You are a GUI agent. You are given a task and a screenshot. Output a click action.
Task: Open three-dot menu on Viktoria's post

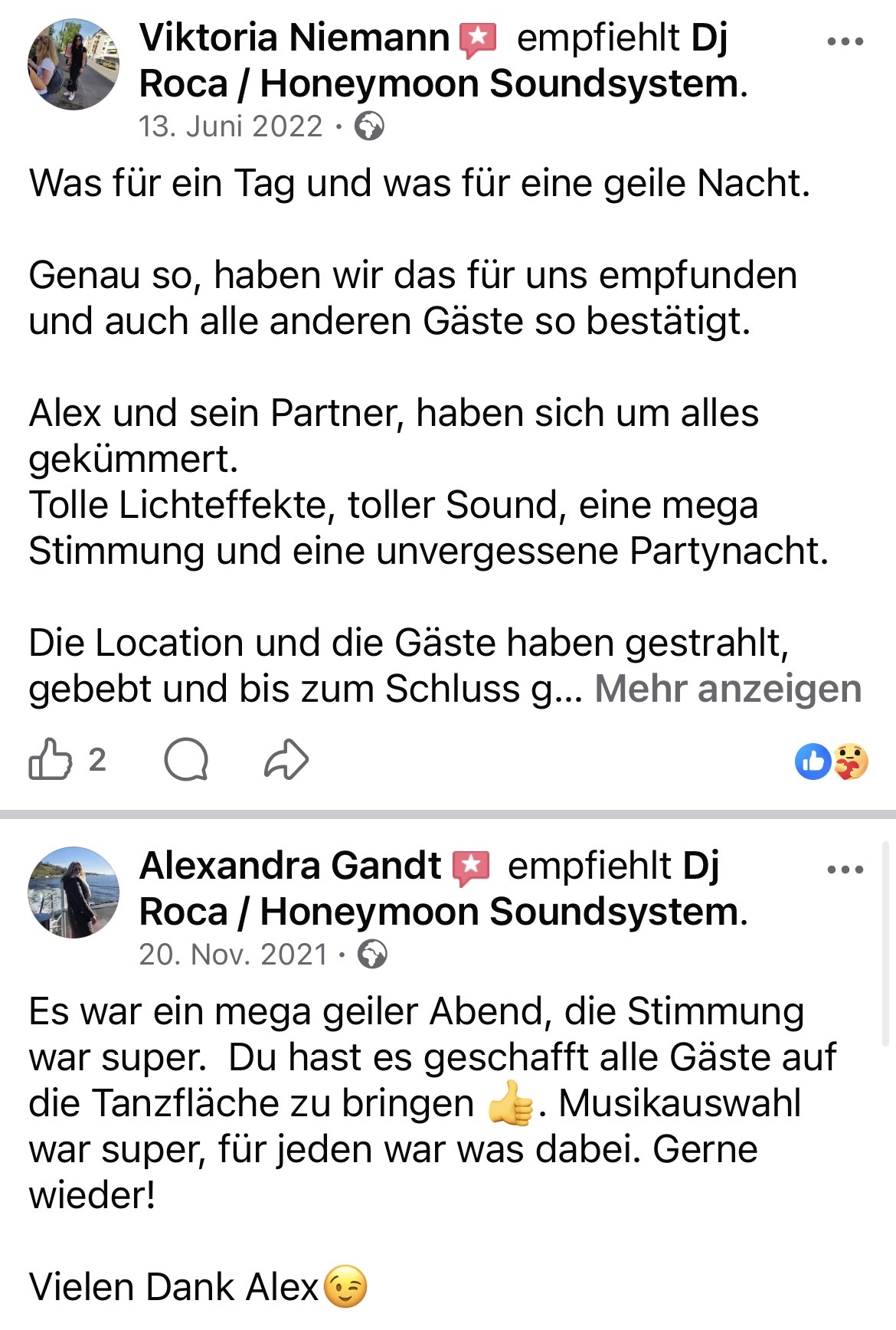click(845, 41)
